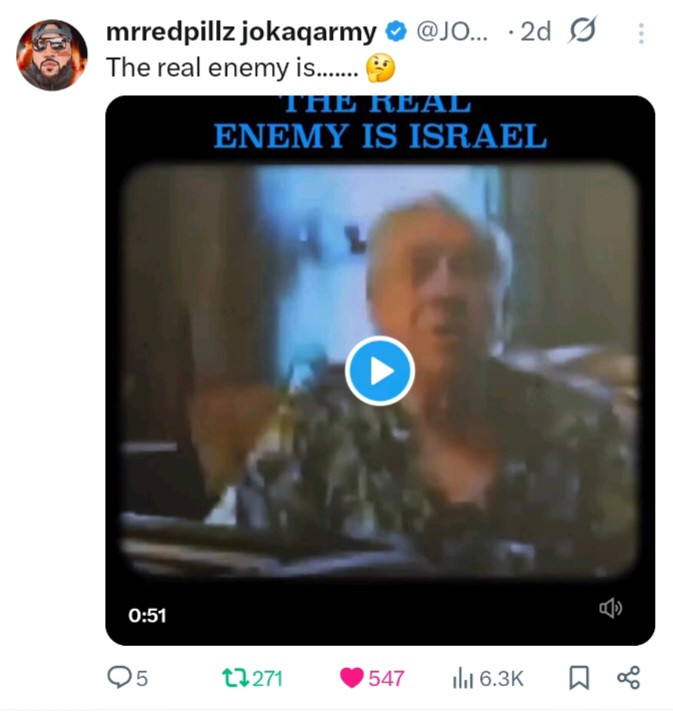The image size is (673, 712).
Task: Click the @JO... handle
Action: coord(452,32)
